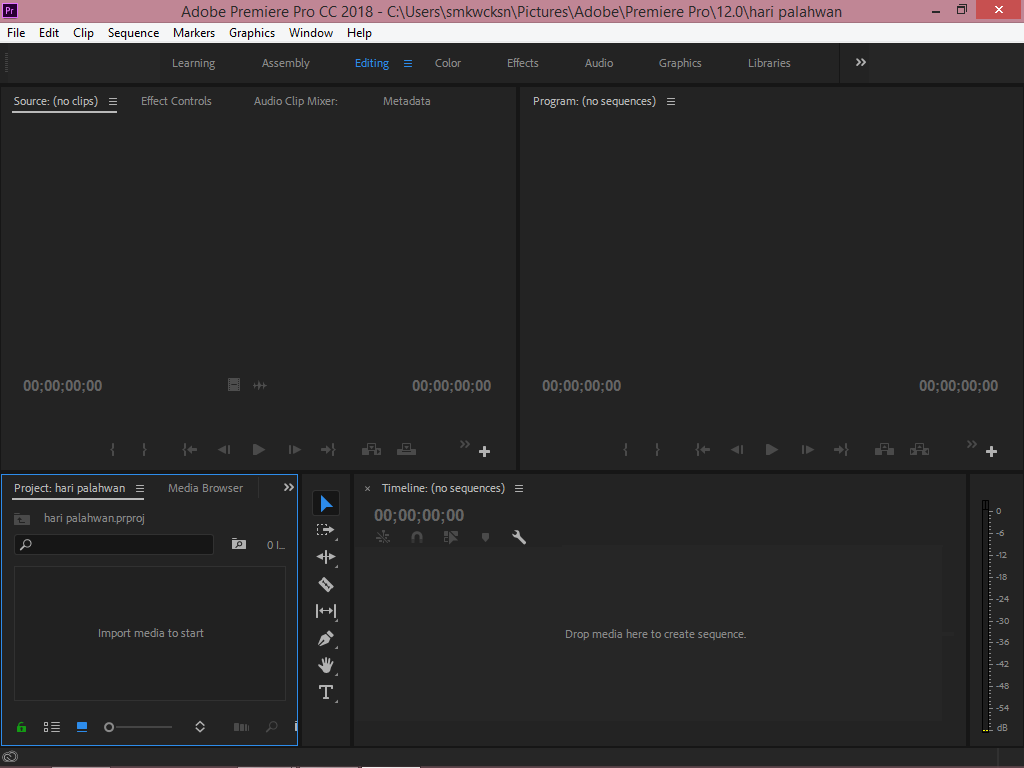This screenshot has width=1024, height=768.
Task: Click Insert button in Source monitor
Action: click(371, 449)
